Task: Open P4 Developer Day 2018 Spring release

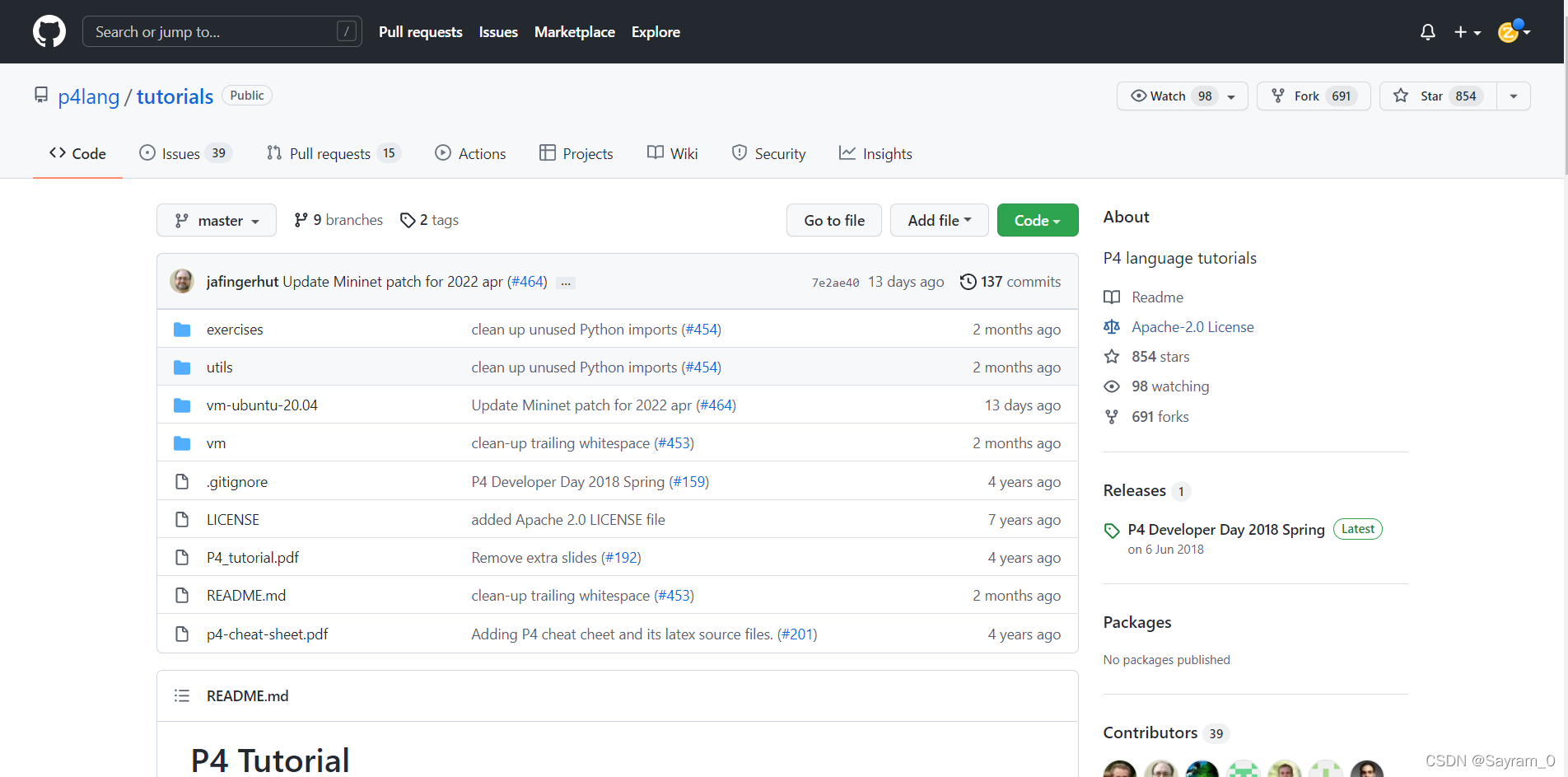Action: point(1226,530)
